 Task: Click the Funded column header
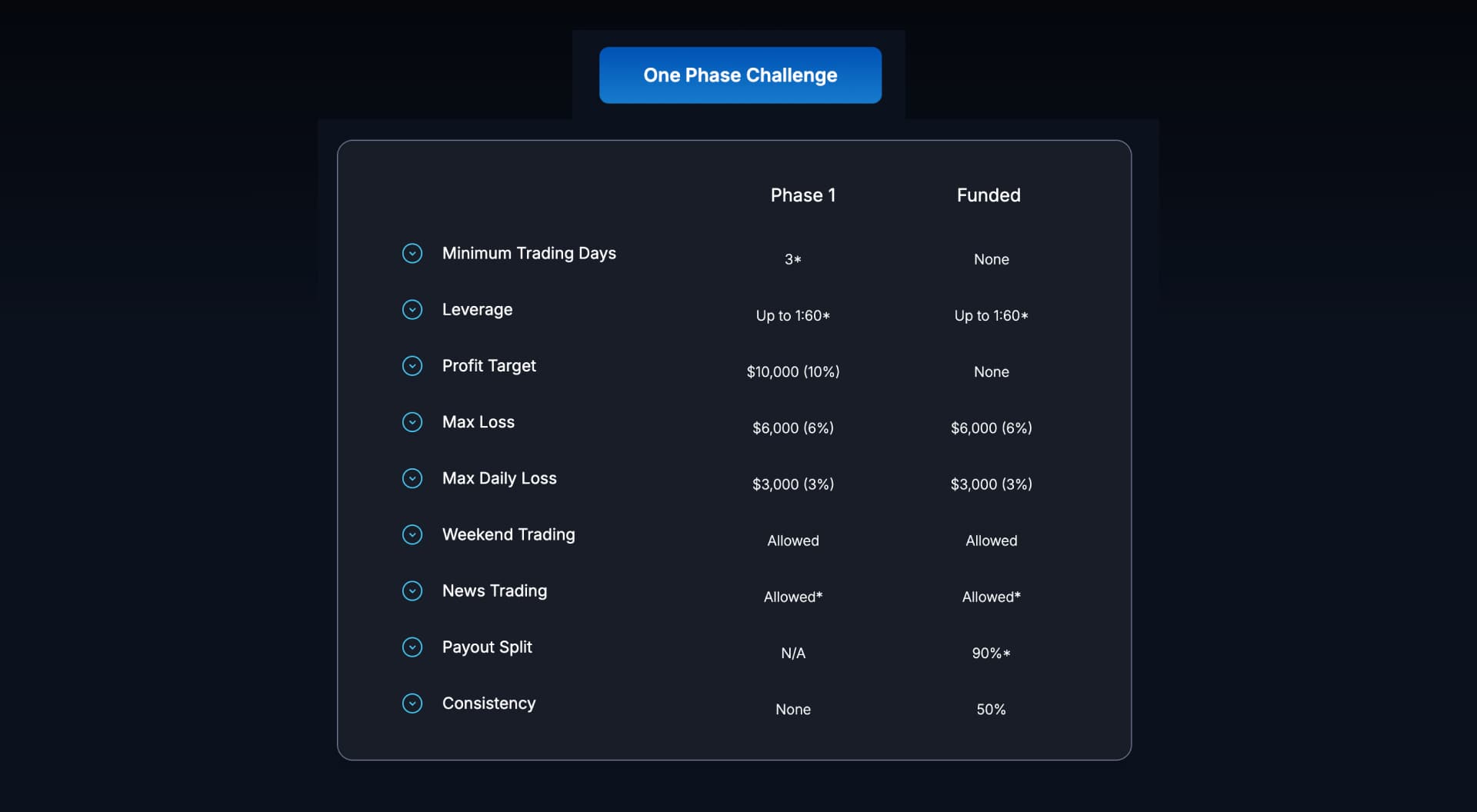click(x=989, y=195)
